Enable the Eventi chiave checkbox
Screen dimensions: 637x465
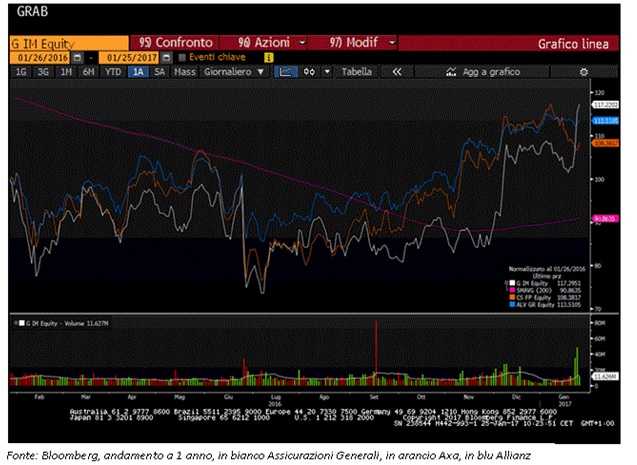click(182, 57)
